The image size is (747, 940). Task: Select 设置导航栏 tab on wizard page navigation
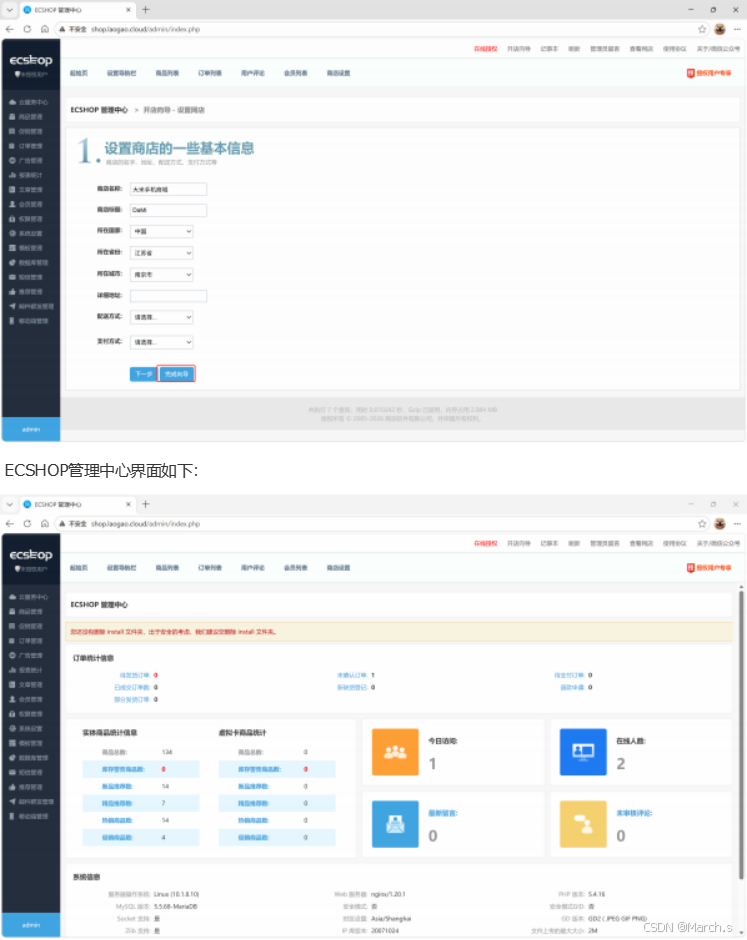click(x=122, y=73)
